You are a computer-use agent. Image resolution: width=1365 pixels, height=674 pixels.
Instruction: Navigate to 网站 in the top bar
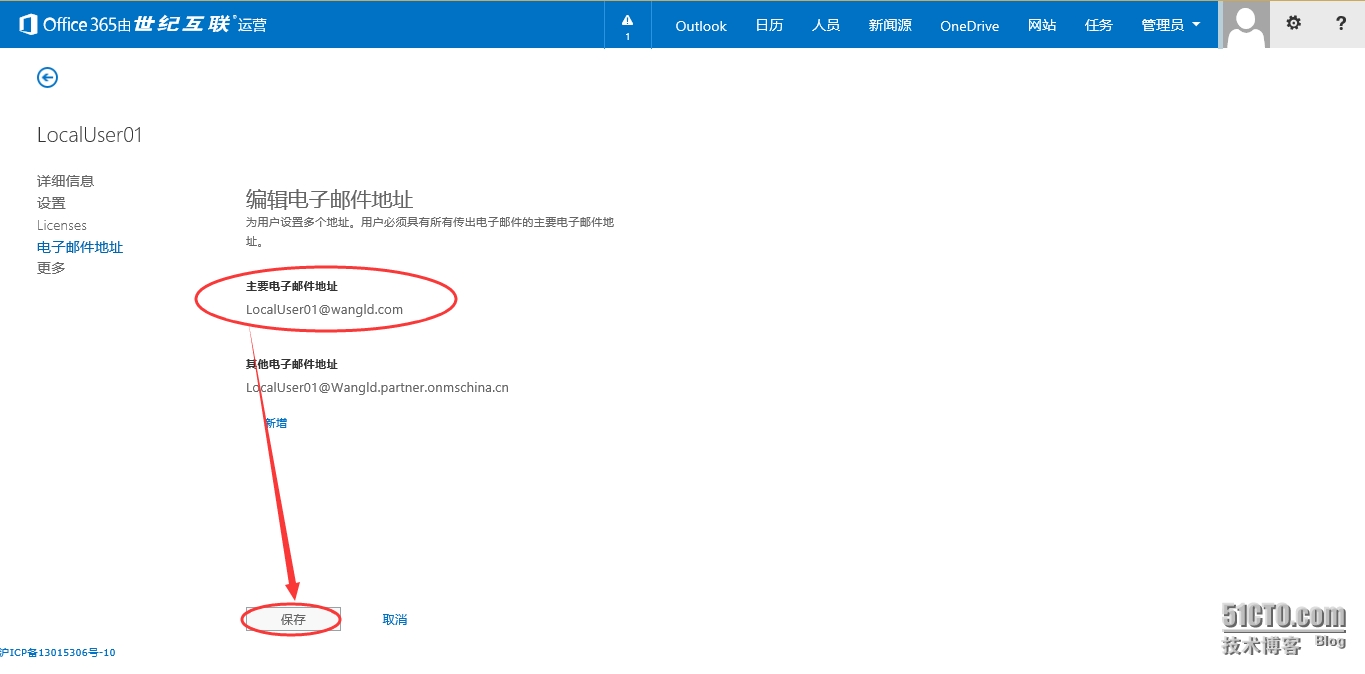(1041, 25)
